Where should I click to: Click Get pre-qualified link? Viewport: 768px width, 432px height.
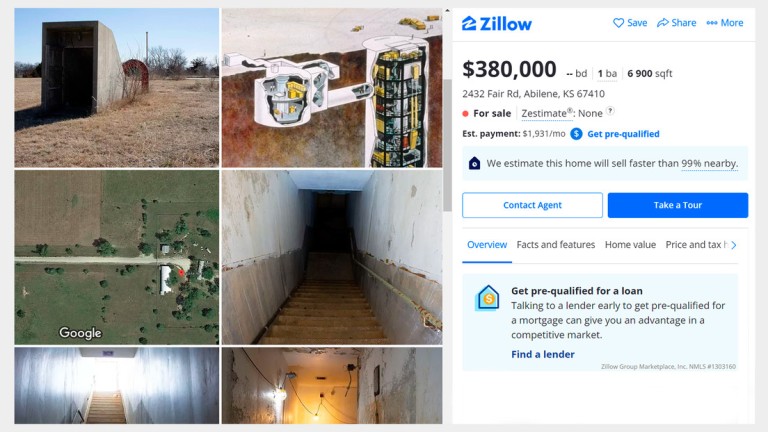click(623, 134)
